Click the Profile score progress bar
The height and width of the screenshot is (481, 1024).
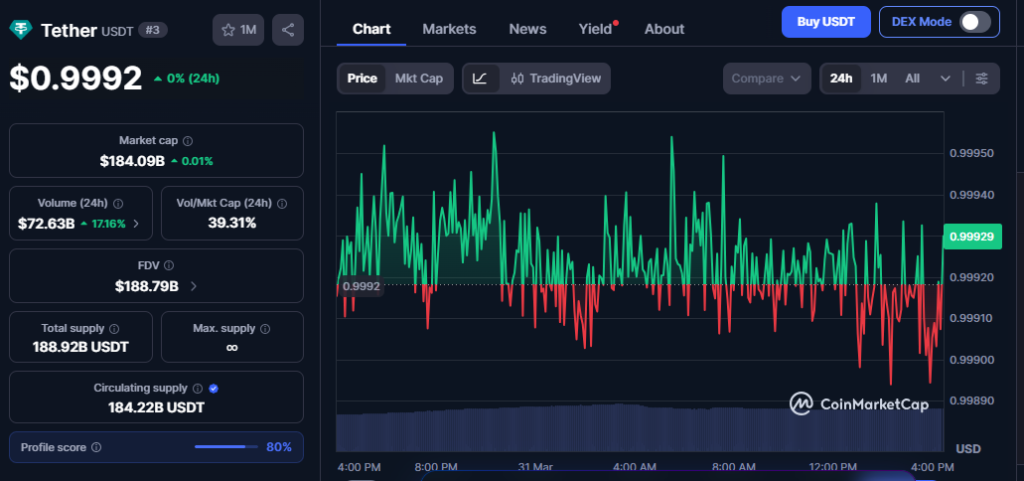[x=226, y=447]
